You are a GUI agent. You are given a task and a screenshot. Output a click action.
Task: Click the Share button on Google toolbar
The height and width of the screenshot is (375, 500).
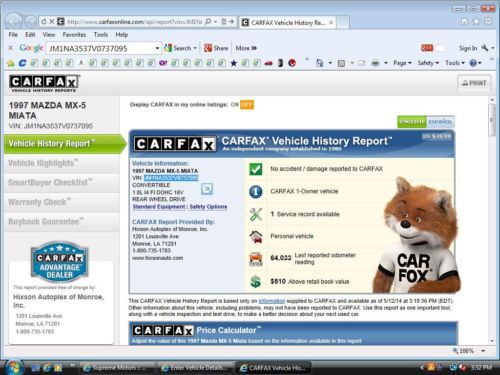click(x=216, y=48)
